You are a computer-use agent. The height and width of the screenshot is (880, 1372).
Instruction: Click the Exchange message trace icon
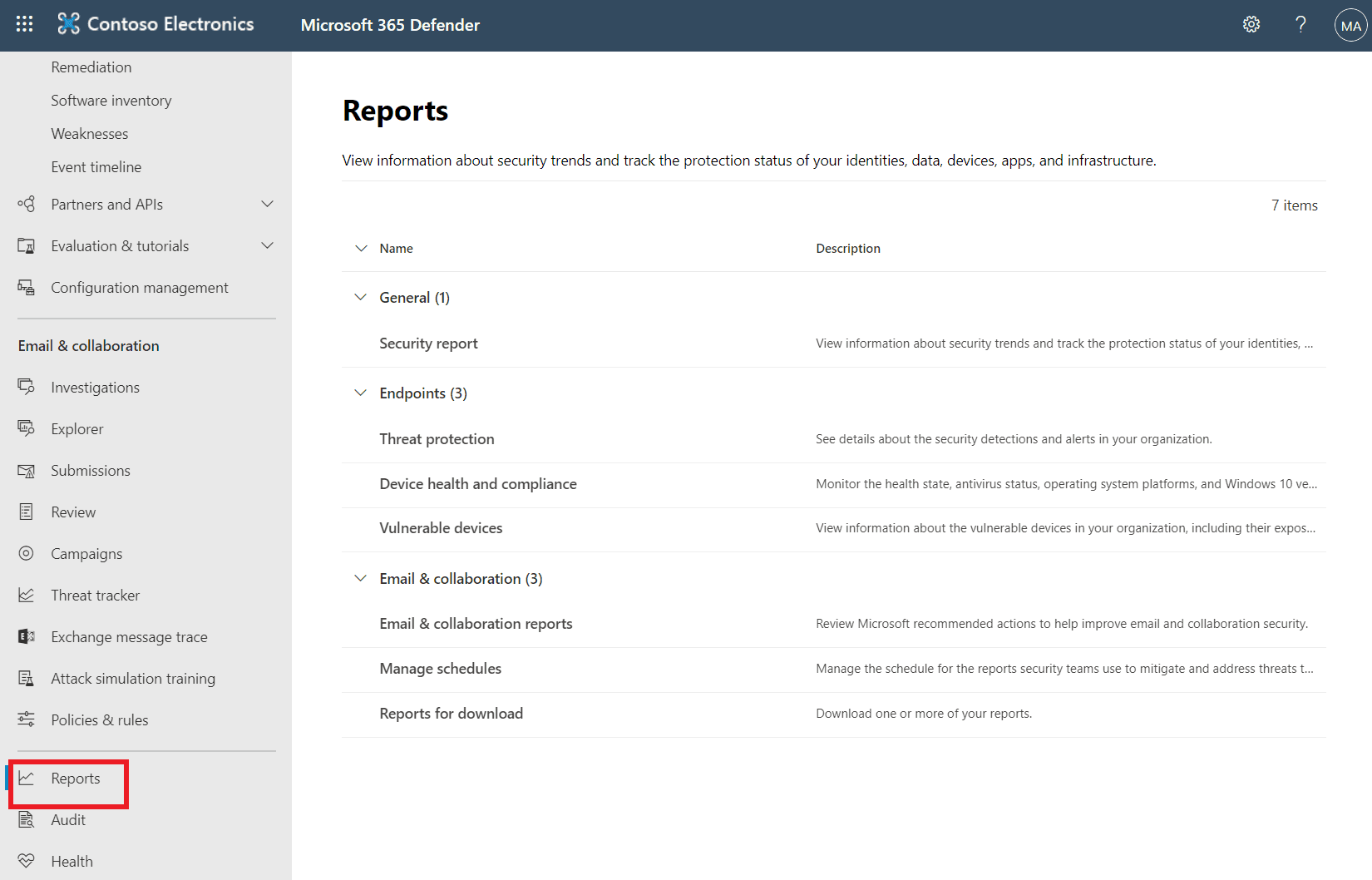point(27,636)
